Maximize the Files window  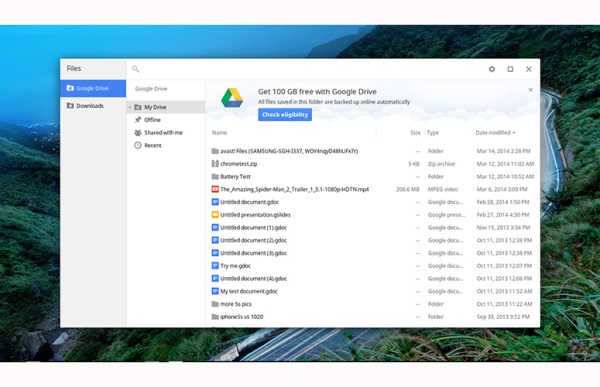tap(510, 69)
